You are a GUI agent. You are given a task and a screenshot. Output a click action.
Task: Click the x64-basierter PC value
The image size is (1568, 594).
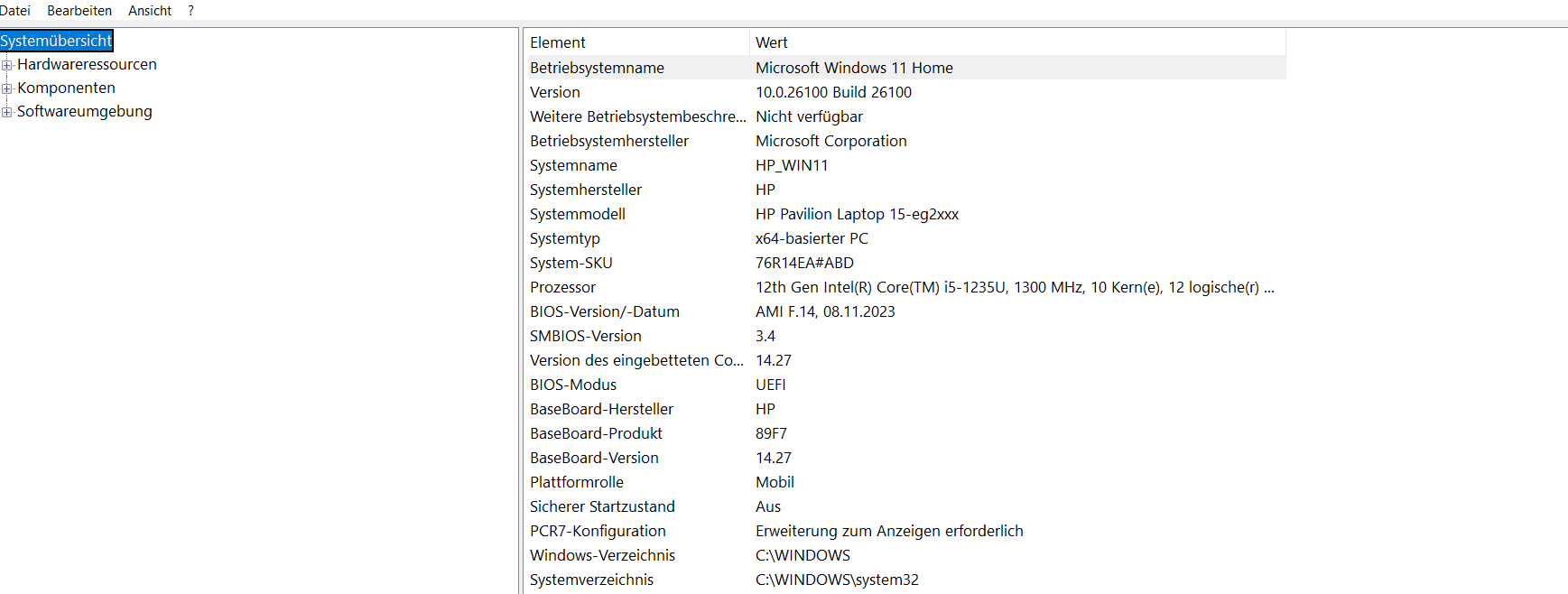pyautogui.click(x=812, y=238)
